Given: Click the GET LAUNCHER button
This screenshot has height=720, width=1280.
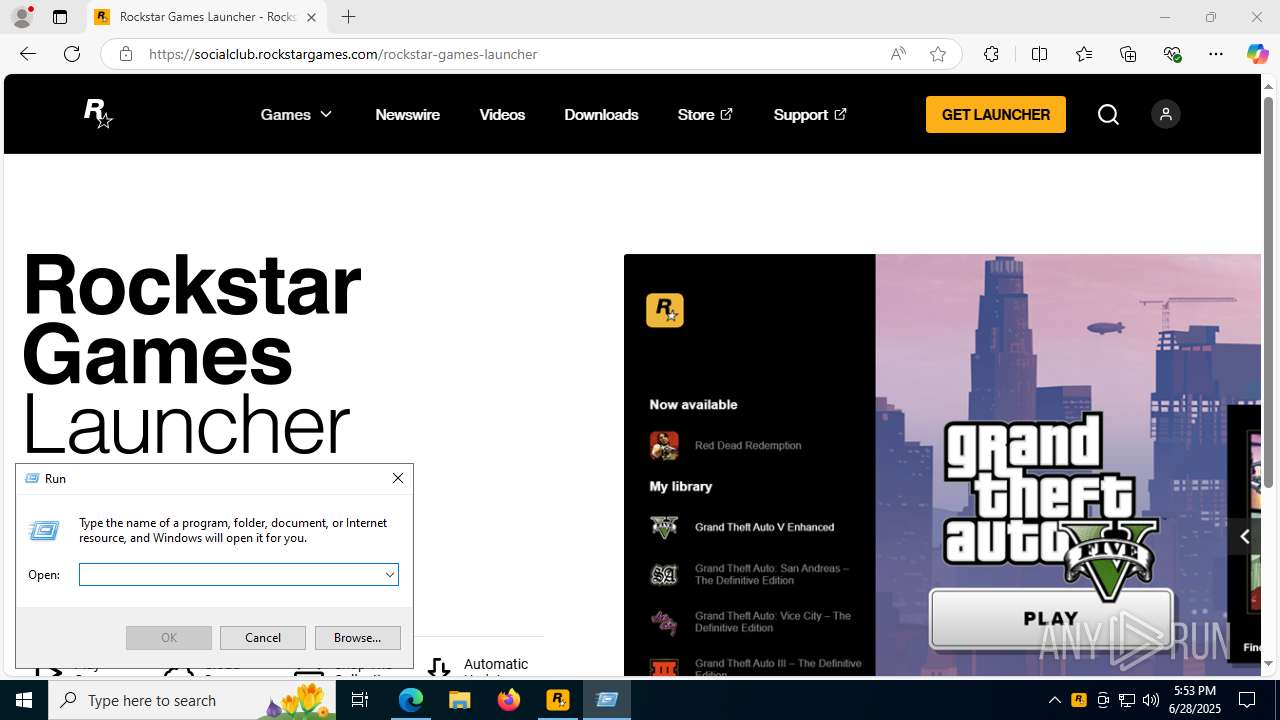Looking at the screenshot, I should (x=996, y=114).
